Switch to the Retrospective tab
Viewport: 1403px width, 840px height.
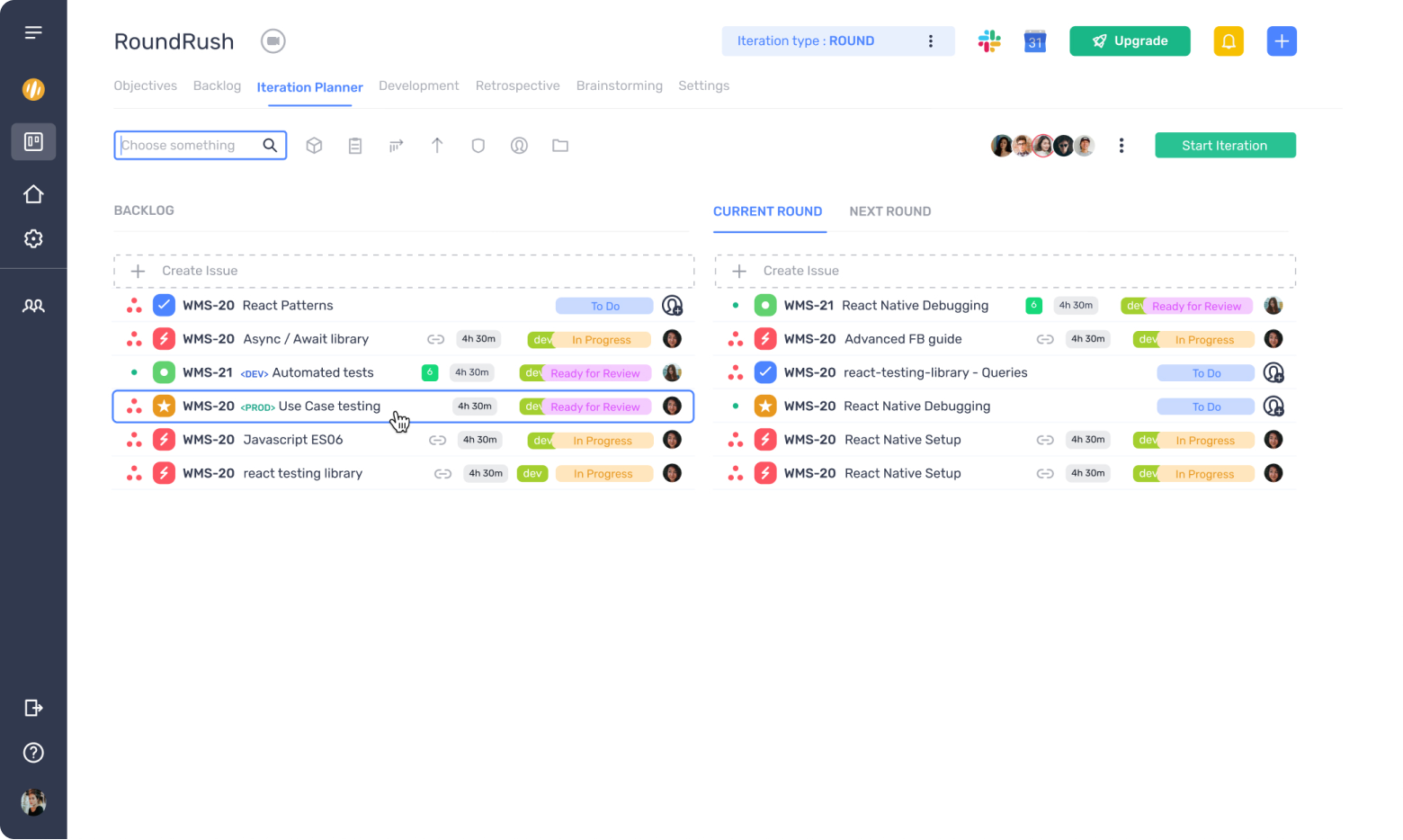517,85
